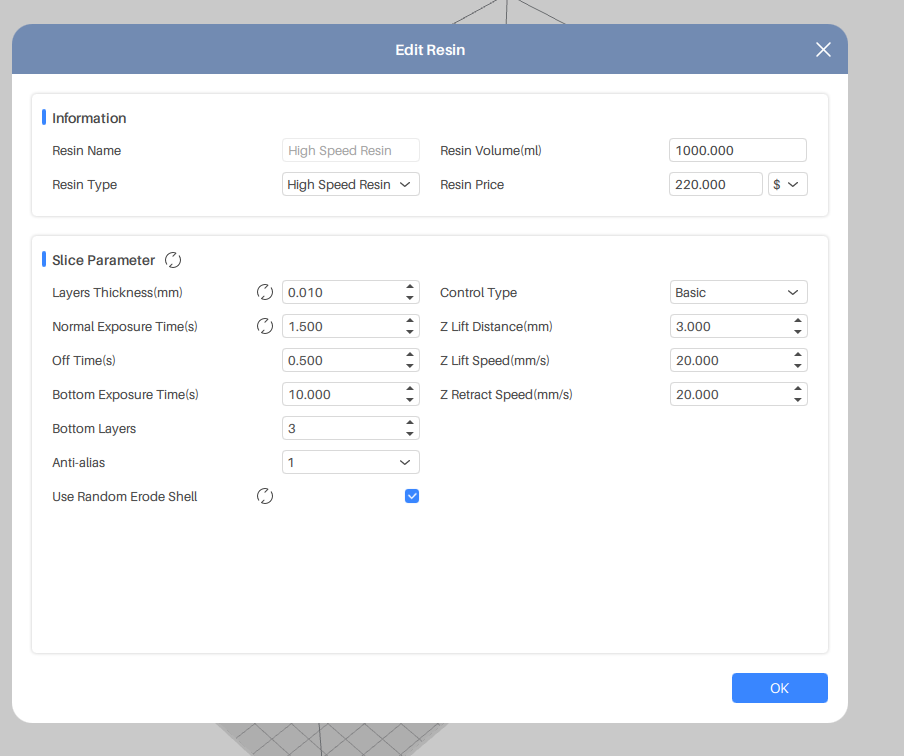Image resolution: width=904 pixels, height=756 pixels.
Task: Decrease Off Time with down arrow
Action: tap(409, 366)
